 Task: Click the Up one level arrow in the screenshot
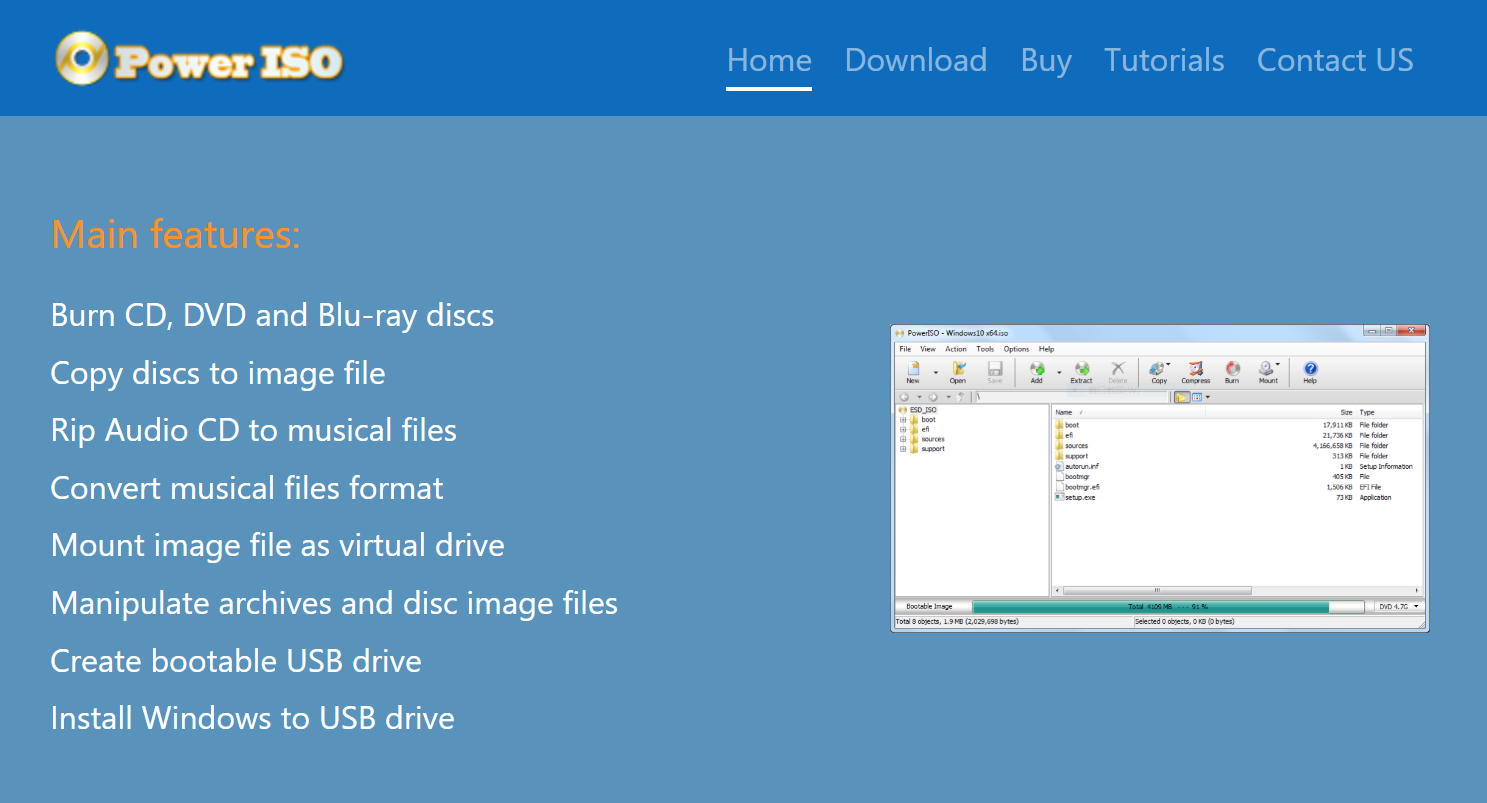960,397
